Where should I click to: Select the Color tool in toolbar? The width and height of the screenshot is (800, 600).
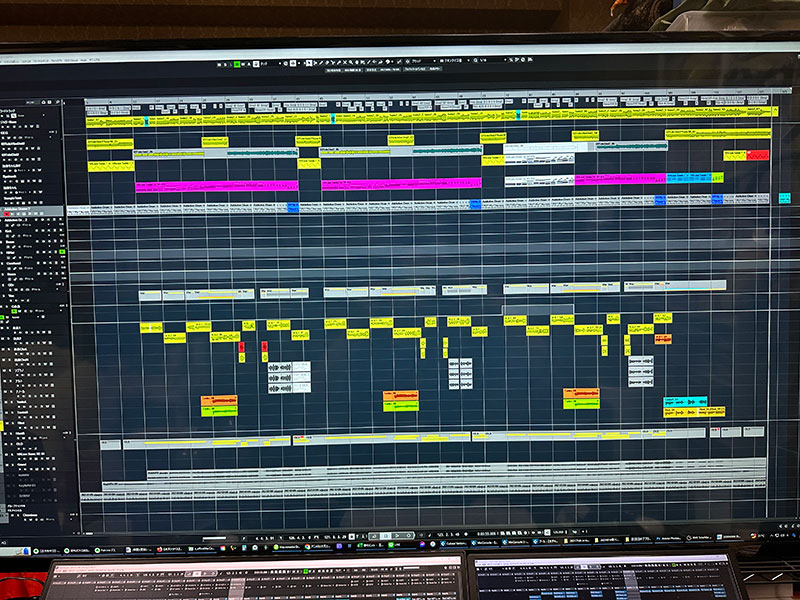[x=387, y=62]
